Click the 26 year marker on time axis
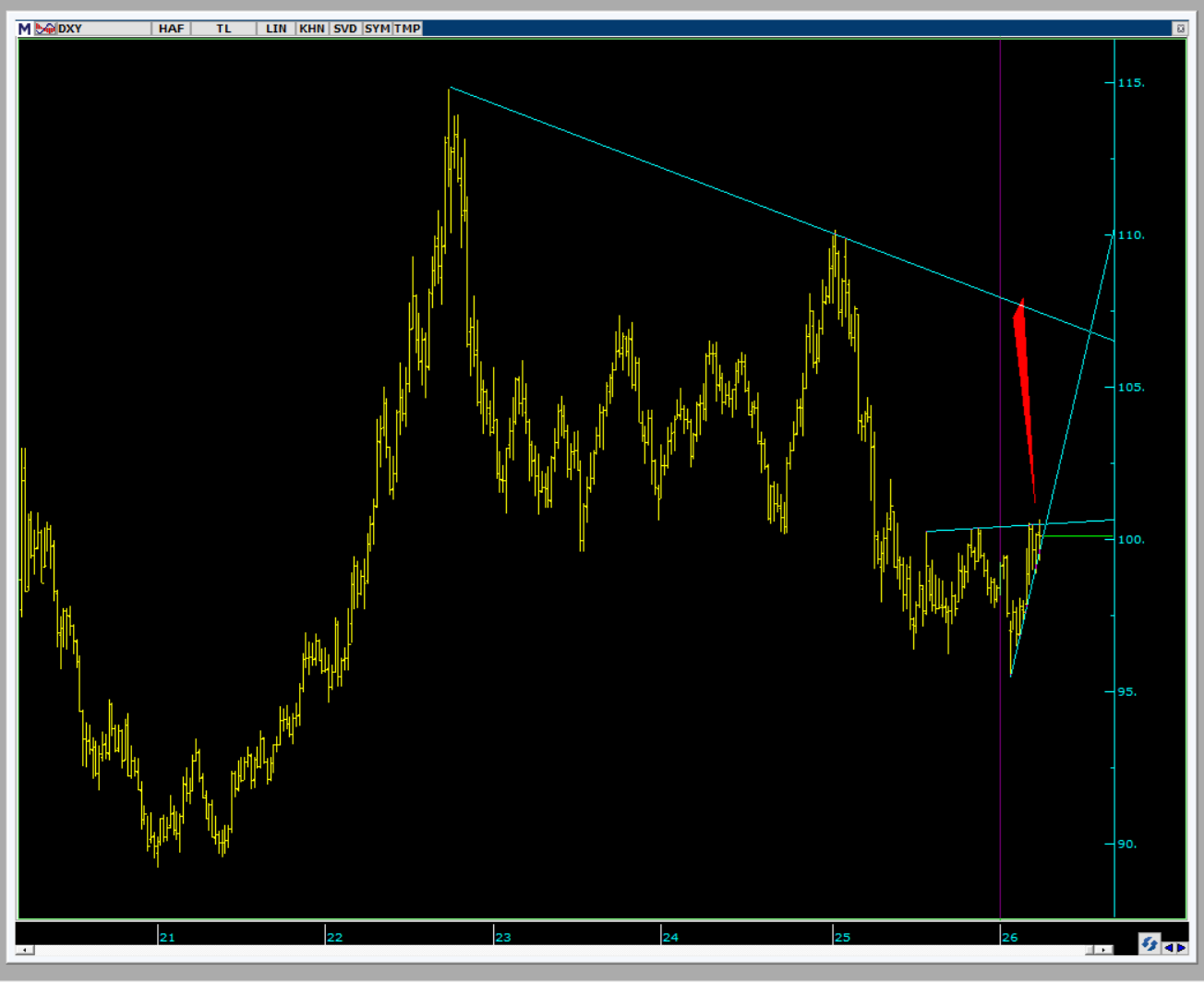The width and height of the screenshot is (1204, 983). coord(1010,937)
